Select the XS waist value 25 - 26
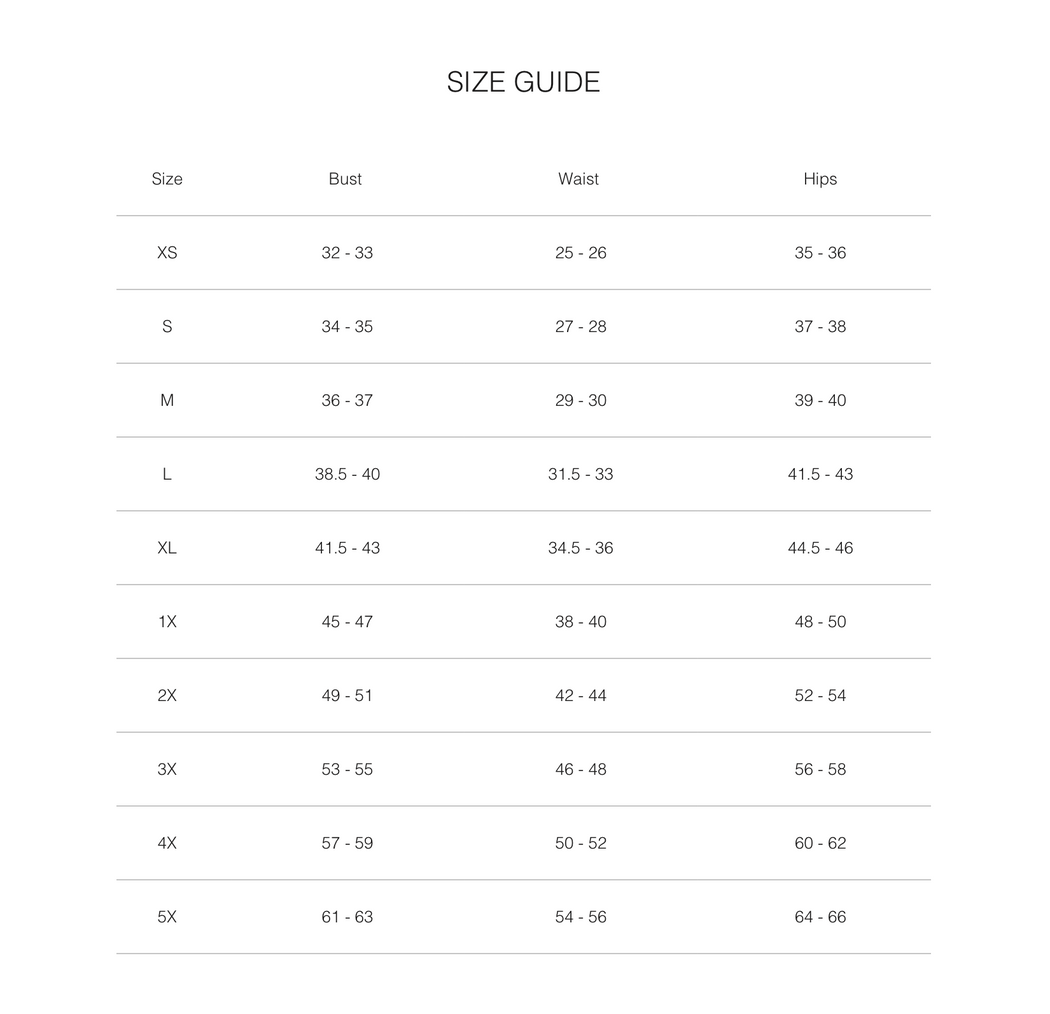 click(581, 253)
